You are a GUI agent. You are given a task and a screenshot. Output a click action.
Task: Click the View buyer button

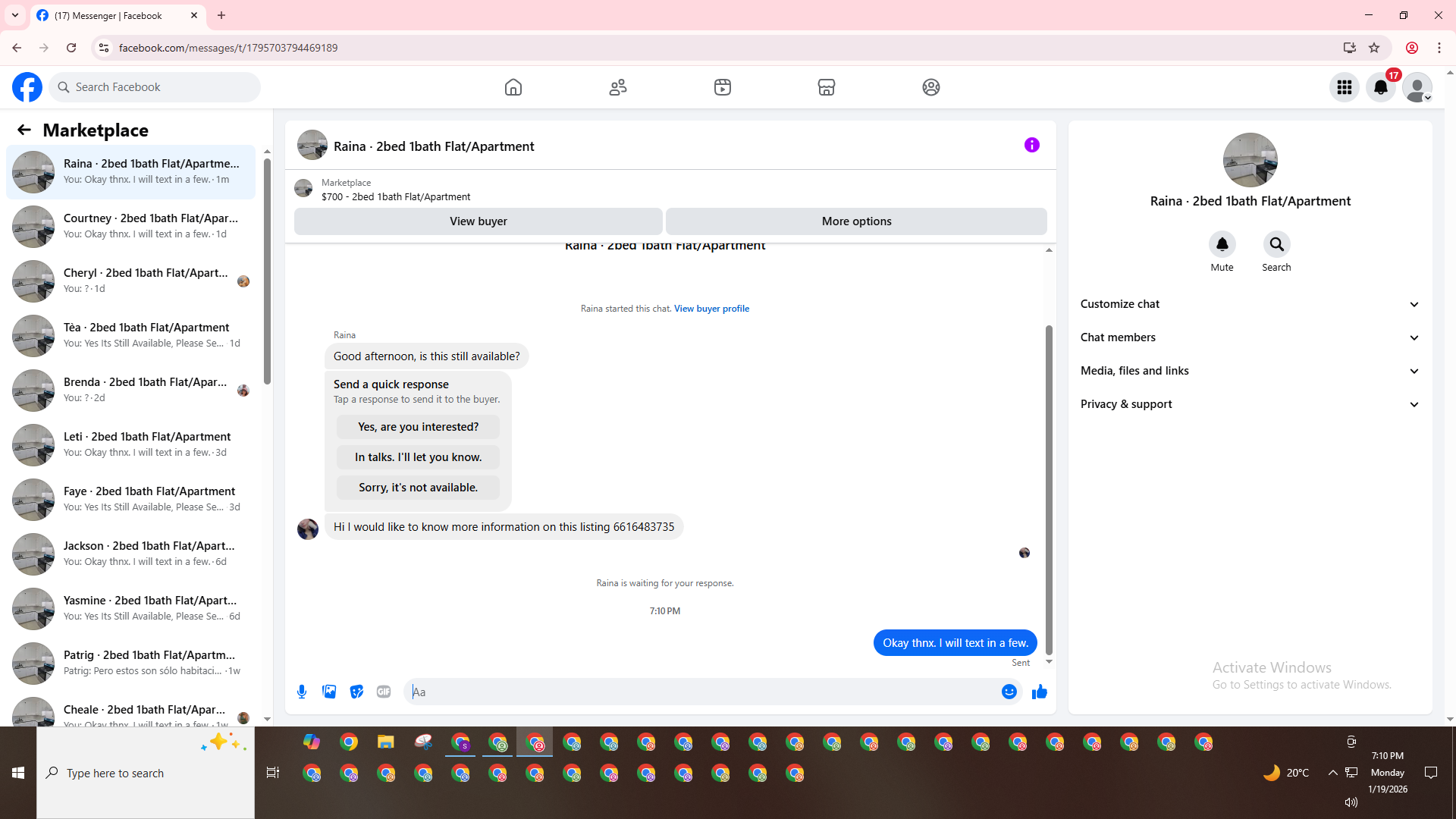point(478,221)
